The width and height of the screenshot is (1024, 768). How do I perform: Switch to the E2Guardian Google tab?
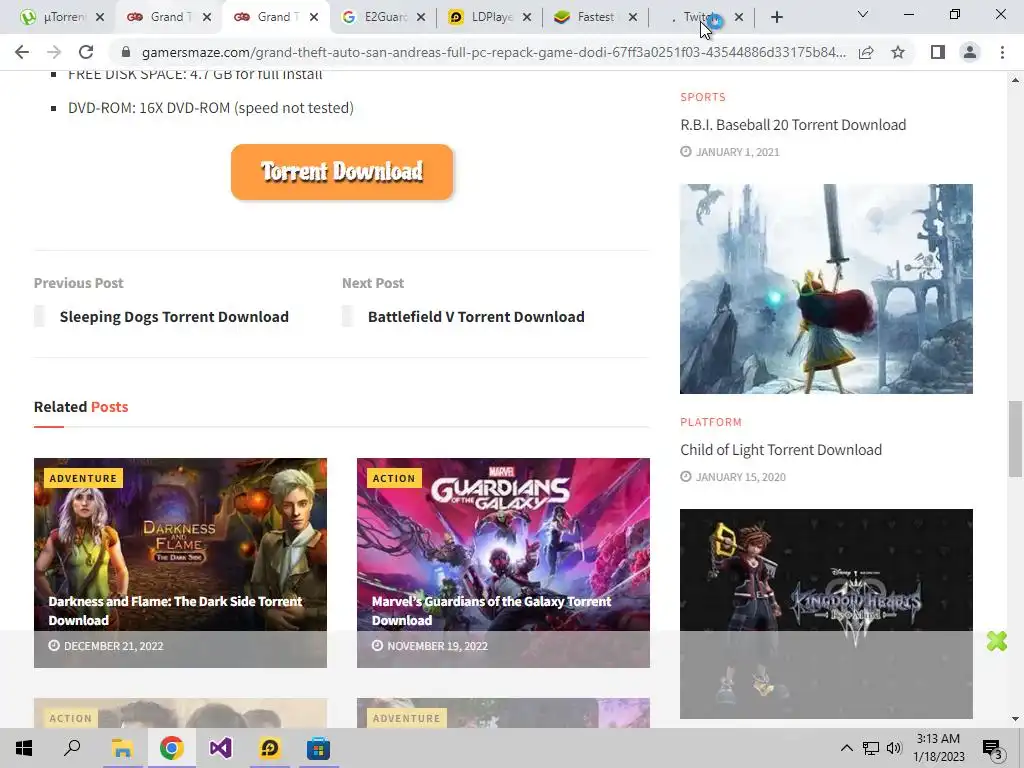point(385,17)
